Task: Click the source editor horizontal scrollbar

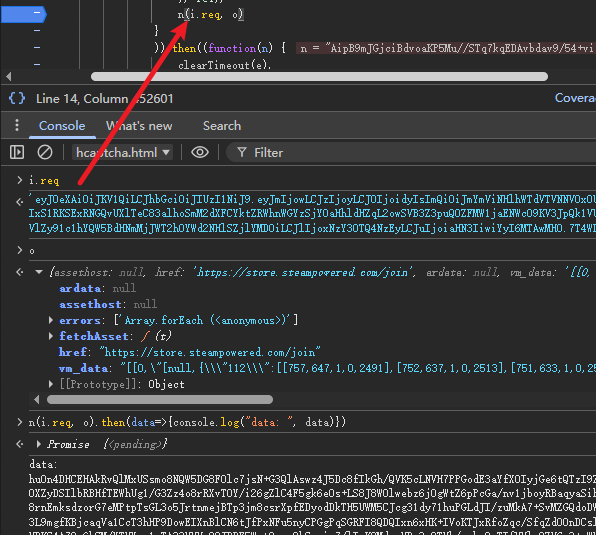Action: (x=319, y=77)
